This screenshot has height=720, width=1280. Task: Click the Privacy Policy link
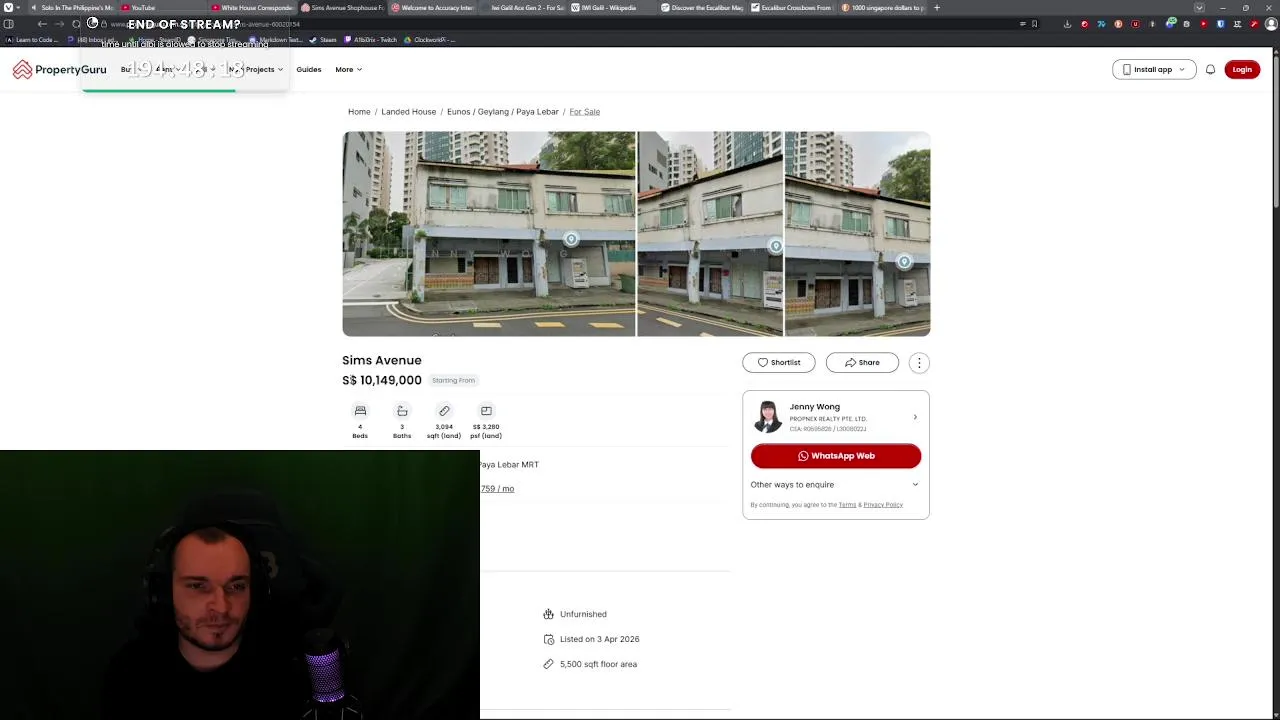(x=883, y=505)
